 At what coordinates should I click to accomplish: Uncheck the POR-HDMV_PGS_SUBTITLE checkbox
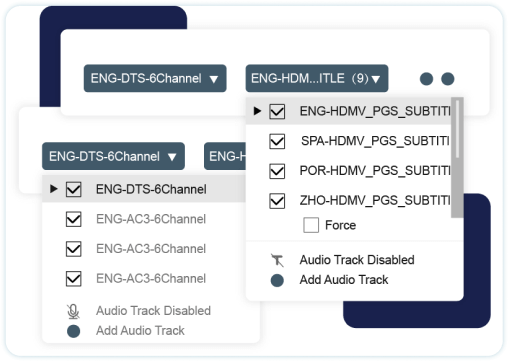(277, 171)
